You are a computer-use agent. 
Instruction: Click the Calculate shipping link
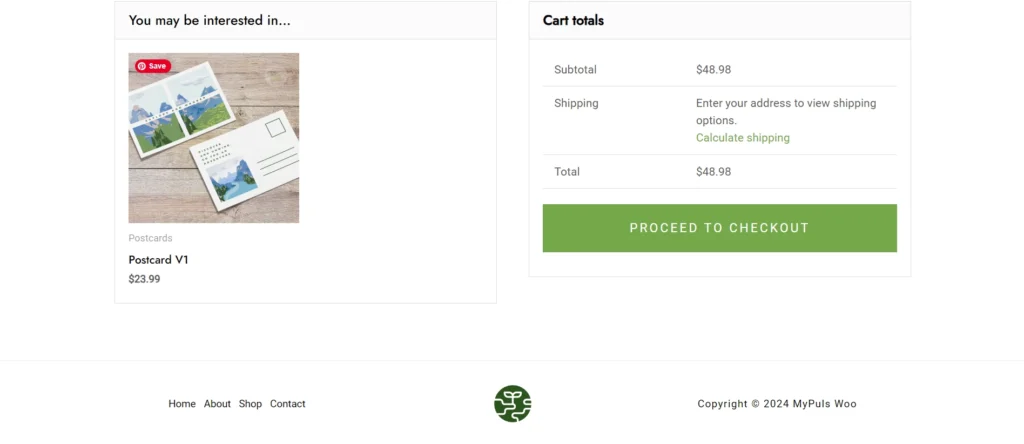[742, 138]
